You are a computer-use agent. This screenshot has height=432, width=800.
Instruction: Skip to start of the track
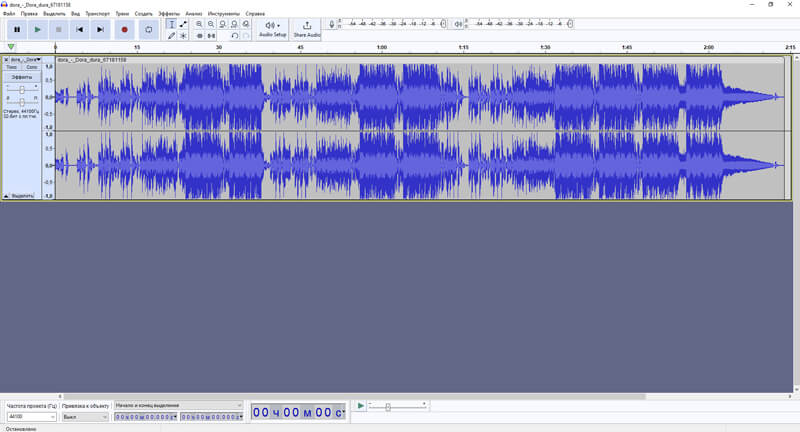point(80,30)
